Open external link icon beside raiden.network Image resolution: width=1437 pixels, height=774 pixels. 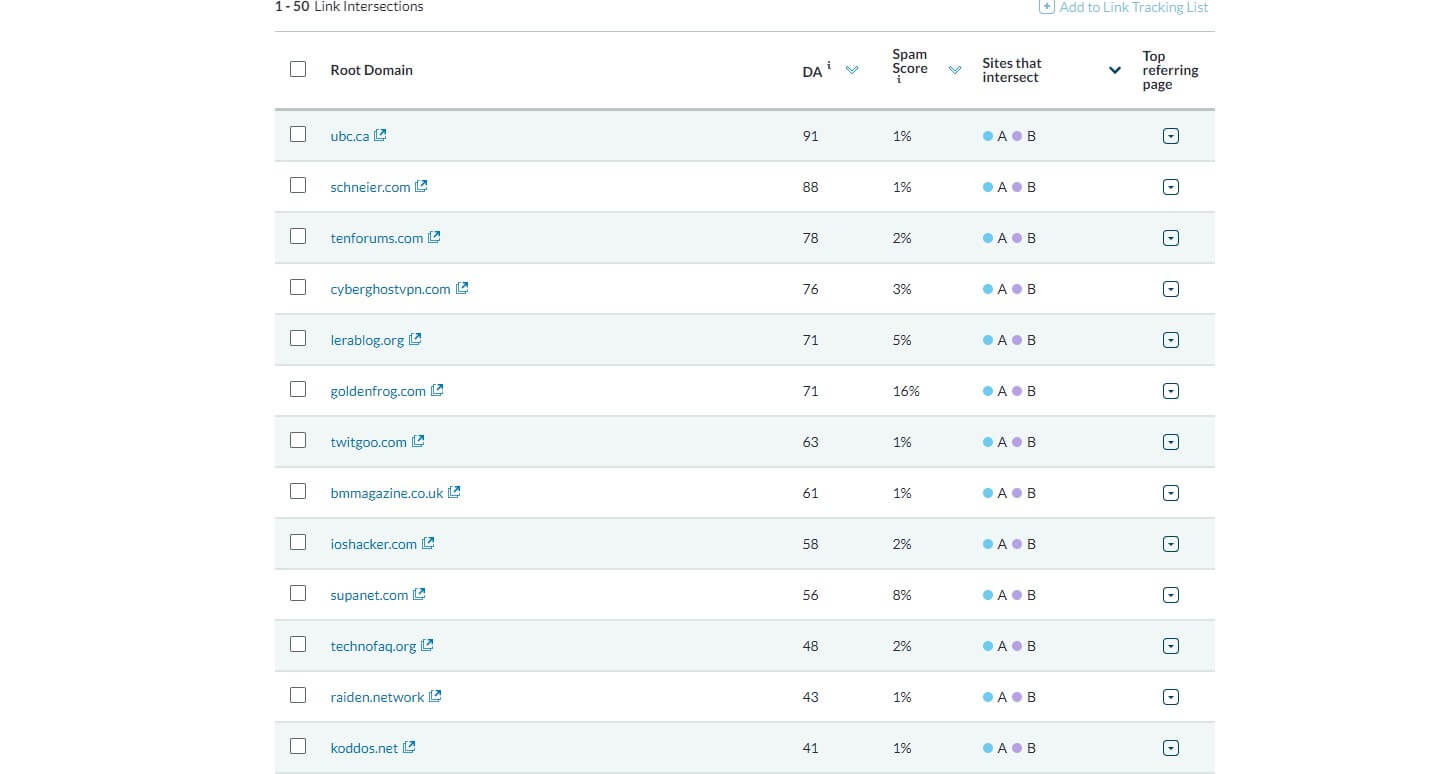(435, 696)
